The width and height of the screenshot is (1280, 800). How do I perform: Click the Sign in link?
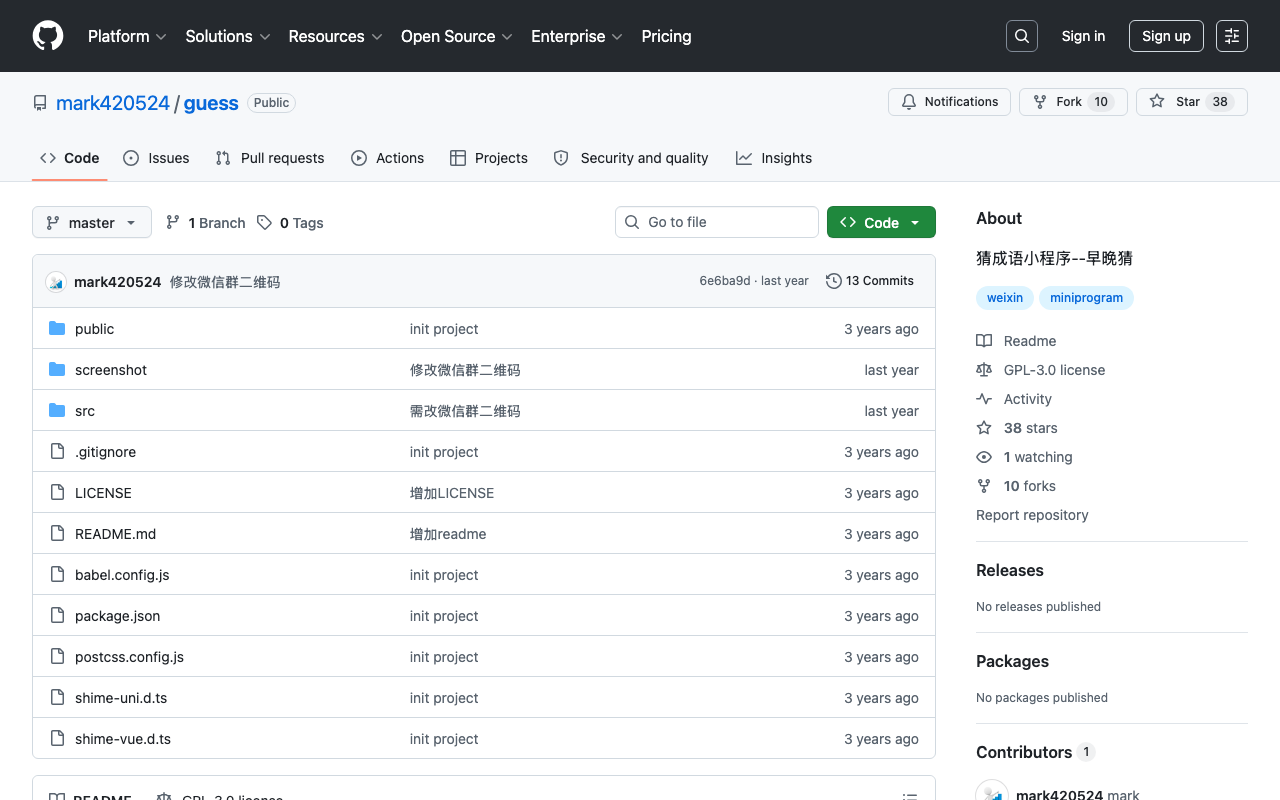(1083, 36)
